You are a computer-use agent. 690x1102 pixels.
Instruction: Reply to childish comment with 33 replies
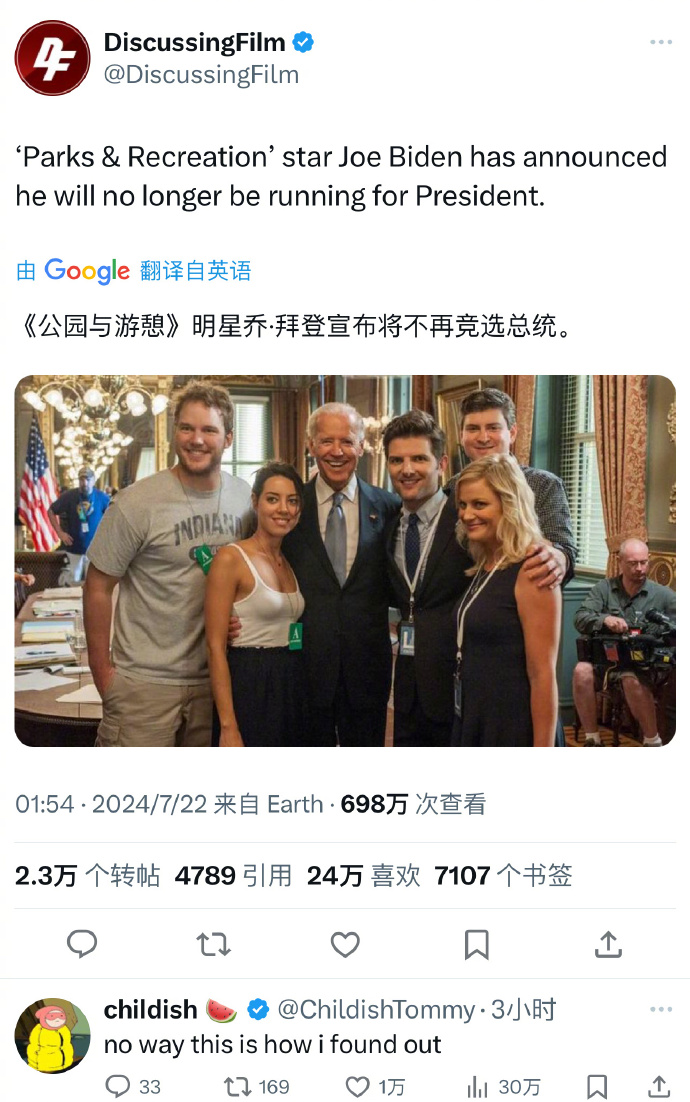click(133, 1087)
